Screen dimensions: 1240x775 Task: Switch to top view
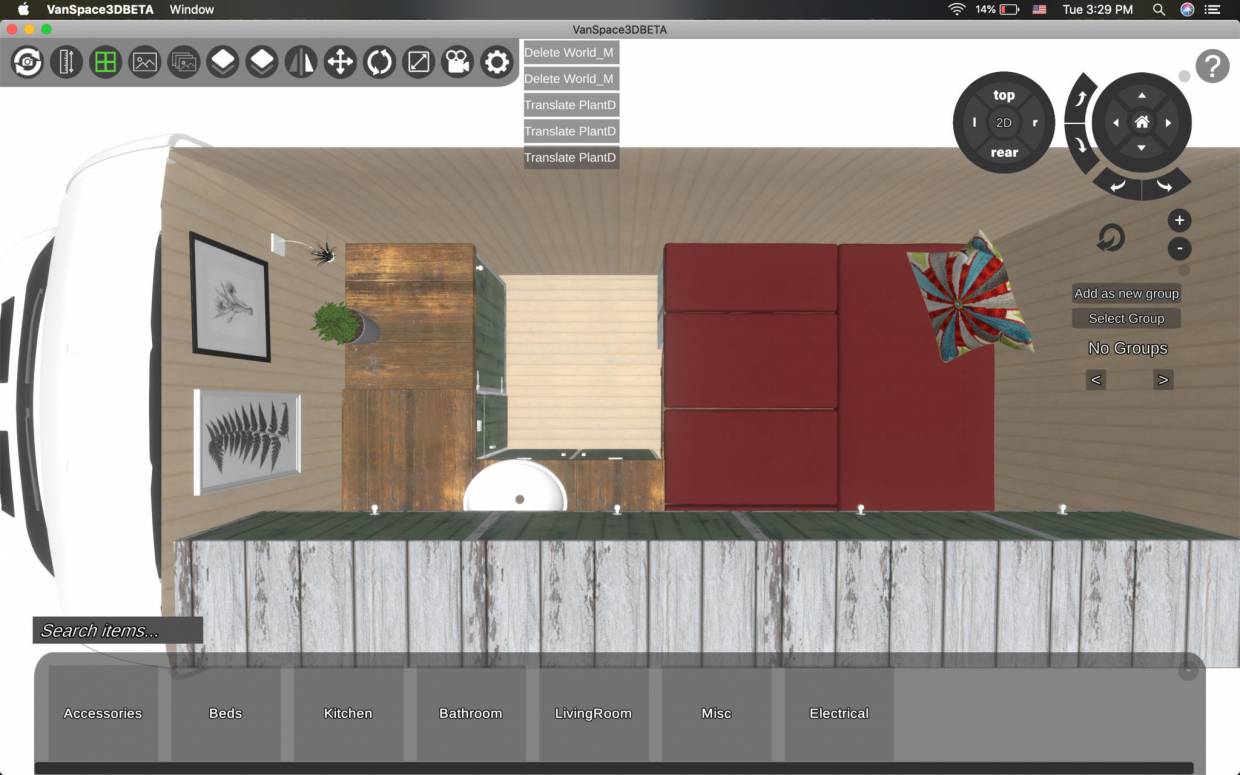point(1003,95)
